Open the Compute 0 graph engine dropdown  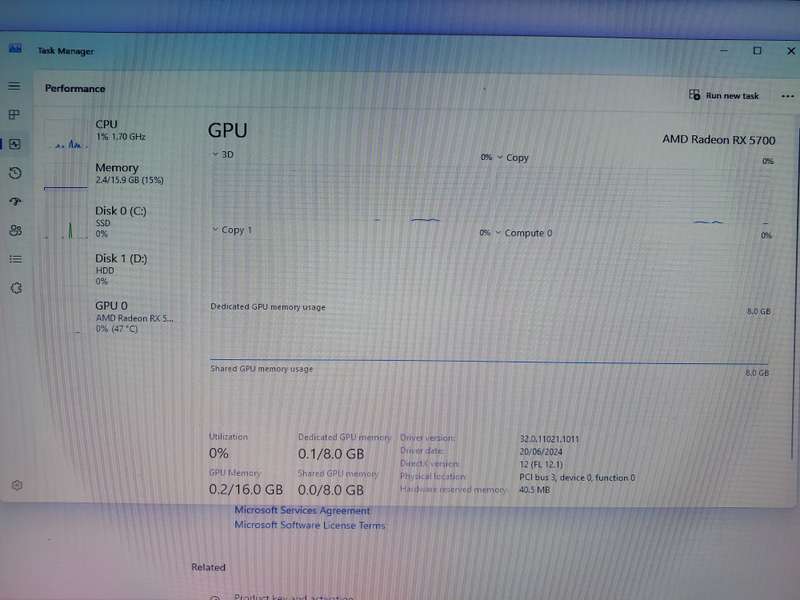(524, 233)
